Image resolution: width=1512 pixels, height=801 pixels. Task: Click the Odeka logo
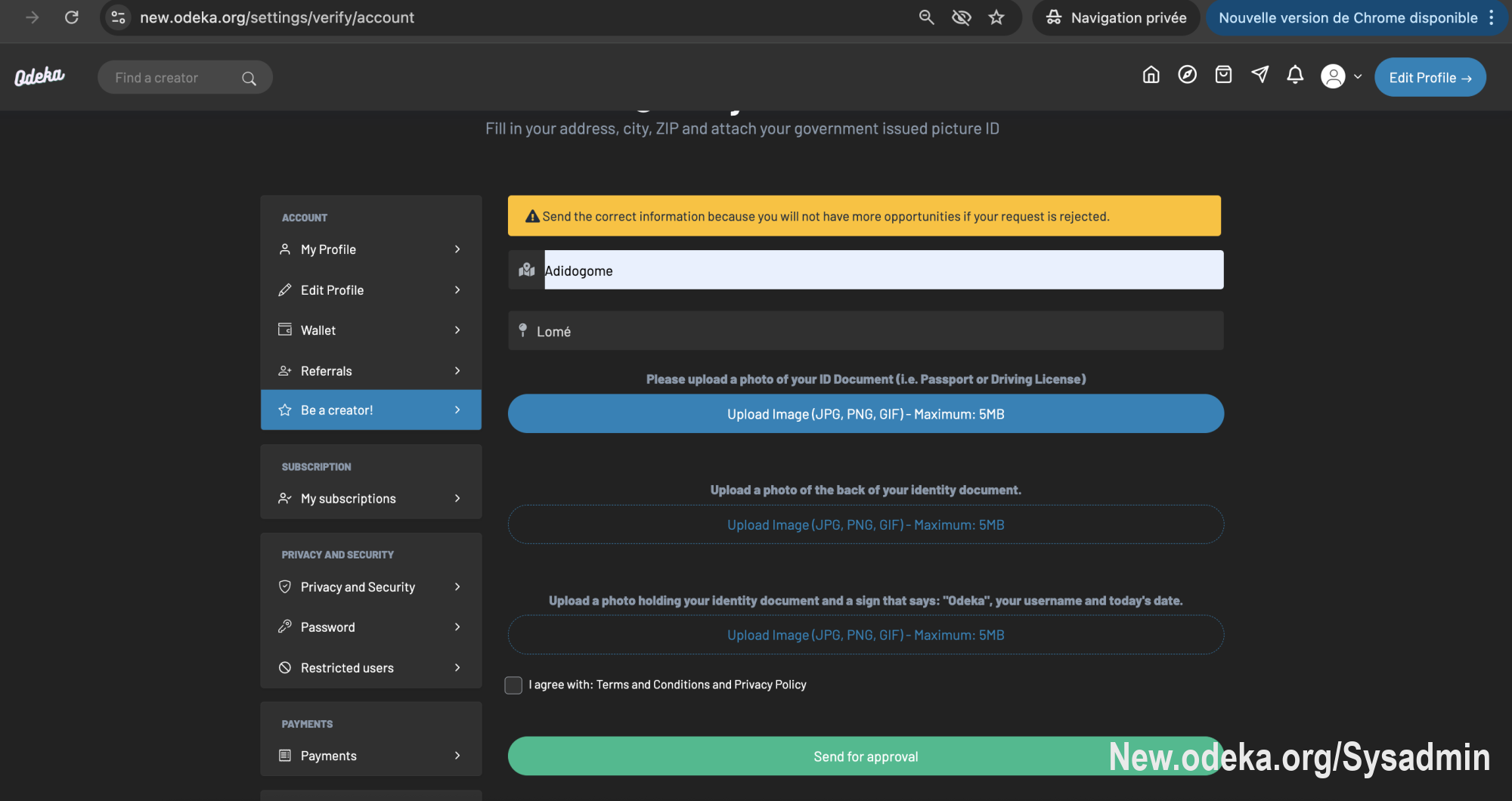[39, 77]
